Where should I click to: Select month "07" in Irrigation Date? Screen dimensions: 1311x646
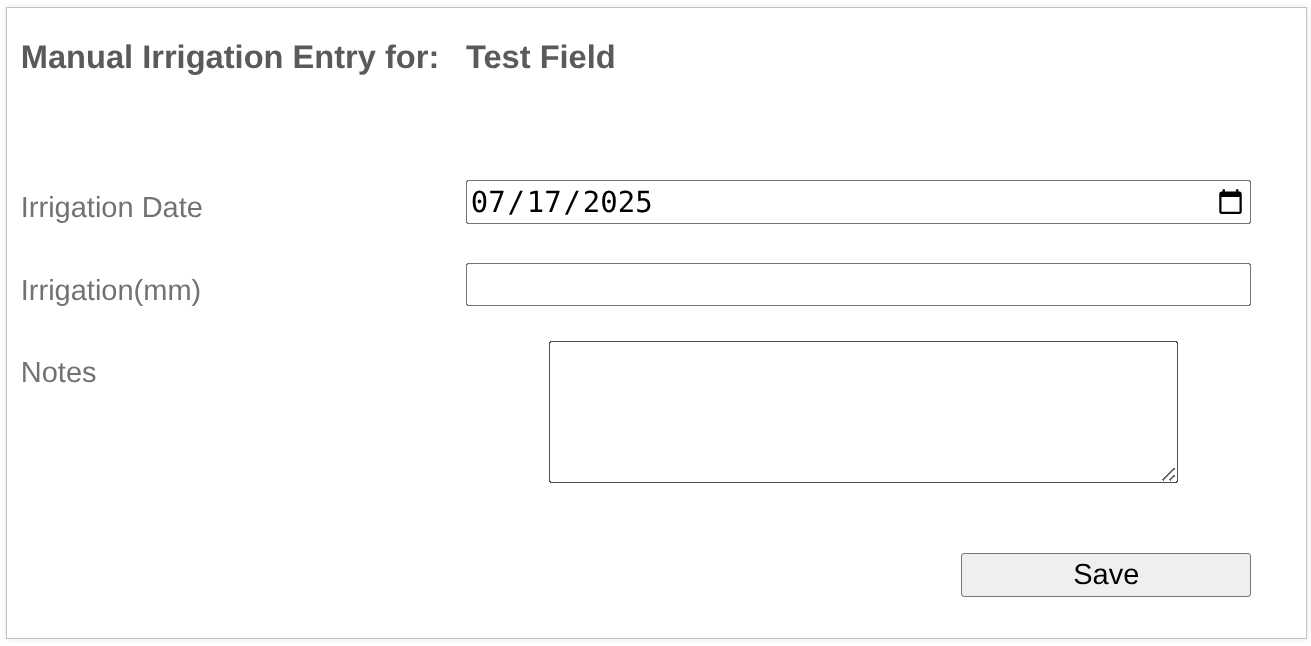[487, 202]
